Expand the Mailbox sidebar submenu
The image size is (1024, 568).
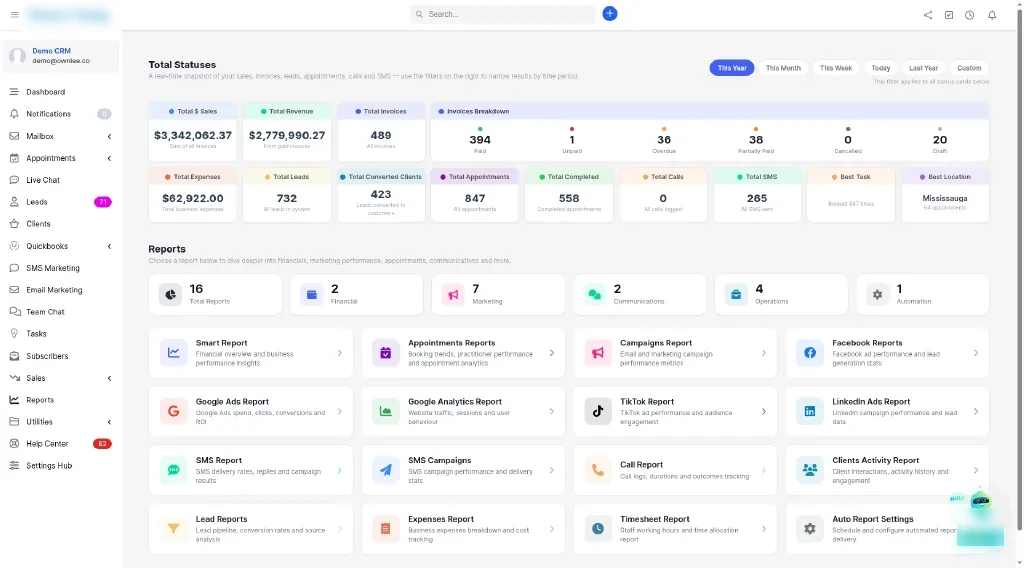[x=109, y=136]
